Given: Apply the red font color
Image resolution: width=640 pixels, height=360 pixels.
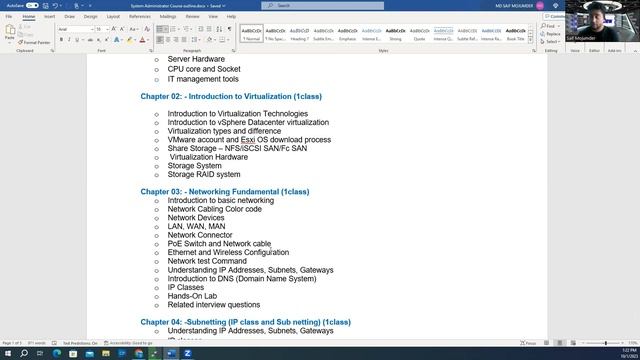Looking at the screenshot, I should pos(142,40).
